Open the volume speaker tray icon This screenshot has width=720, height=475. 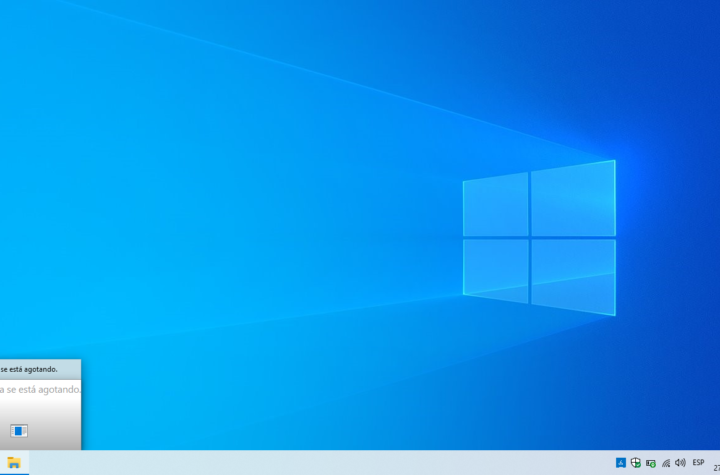pos(680,463)
